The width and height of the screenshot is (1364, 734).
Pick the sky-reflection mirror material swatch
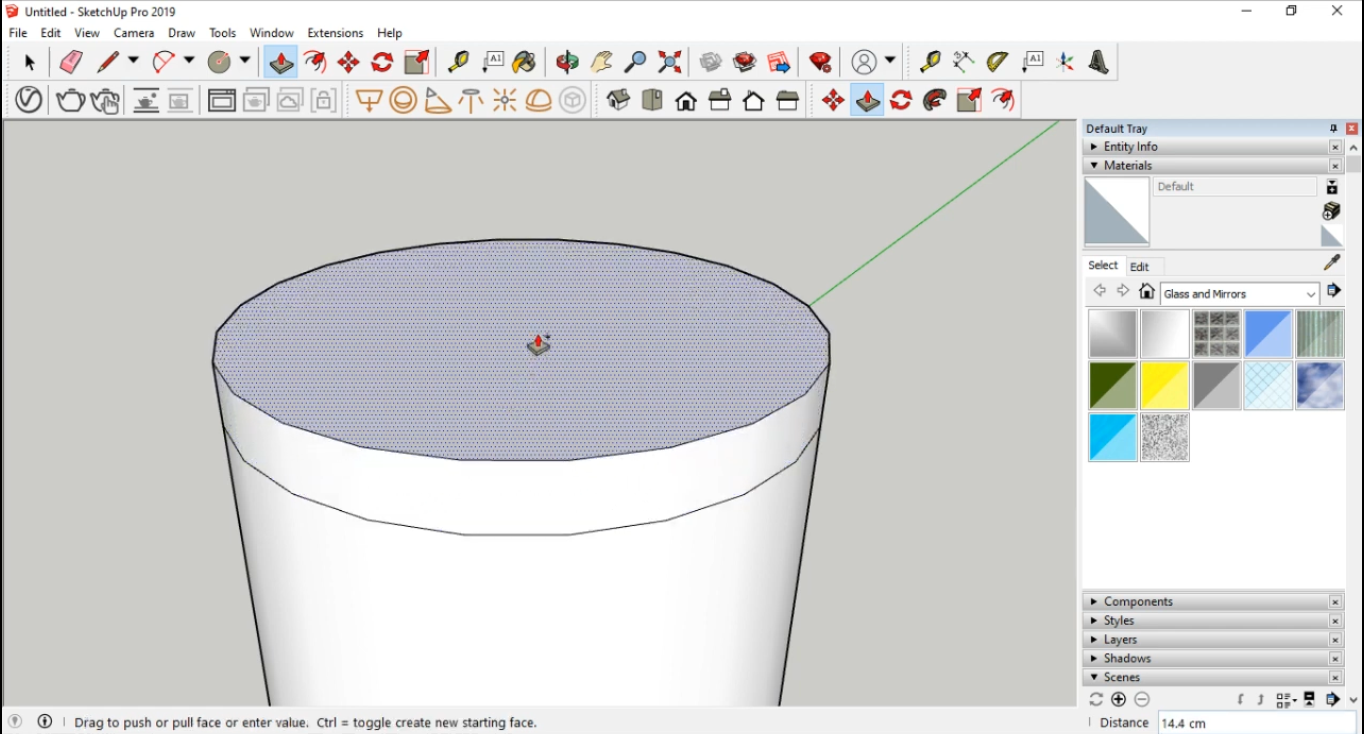pos(1321,386)
